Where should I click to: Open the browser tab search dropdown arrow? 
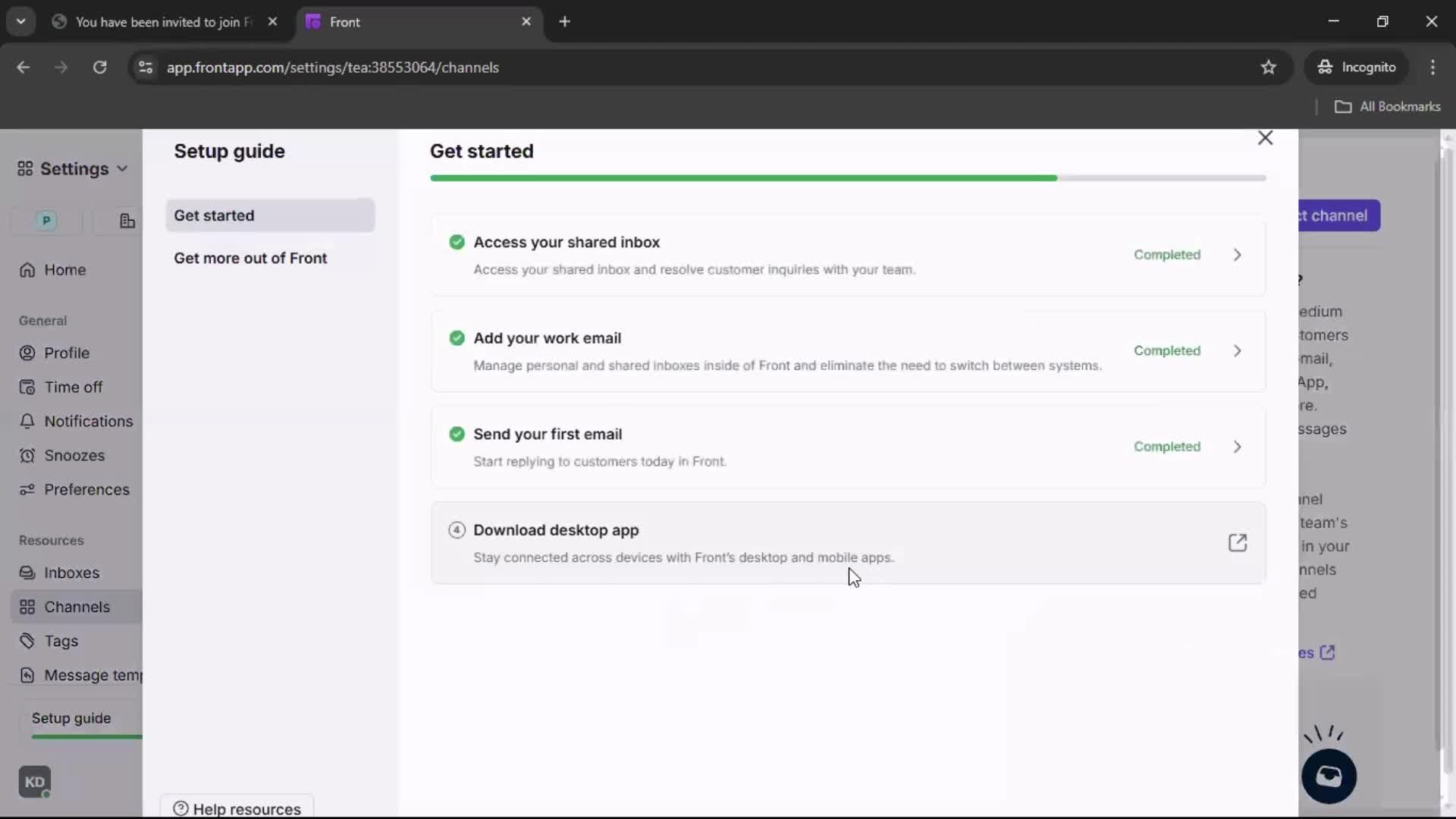(20, 21)
